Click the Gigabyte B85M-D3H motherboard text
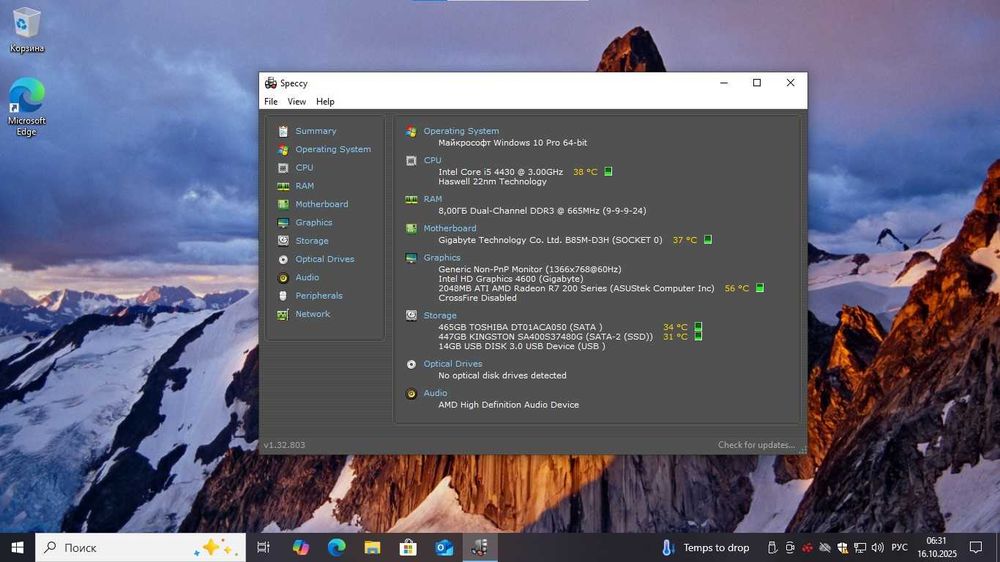The width and height of the screenshot is (1000, 562). 550,240
